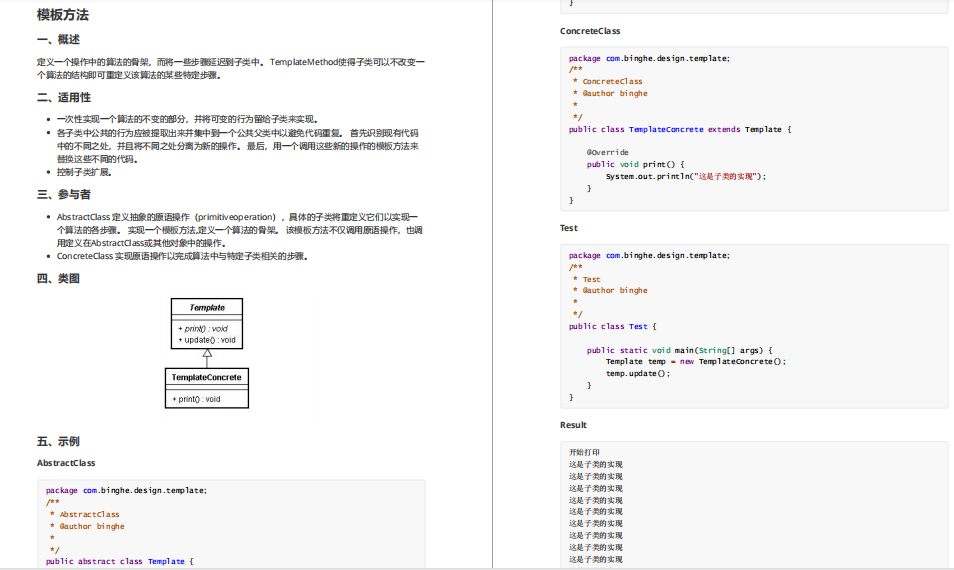Click the '@Override' annotation line

(608, 153)
